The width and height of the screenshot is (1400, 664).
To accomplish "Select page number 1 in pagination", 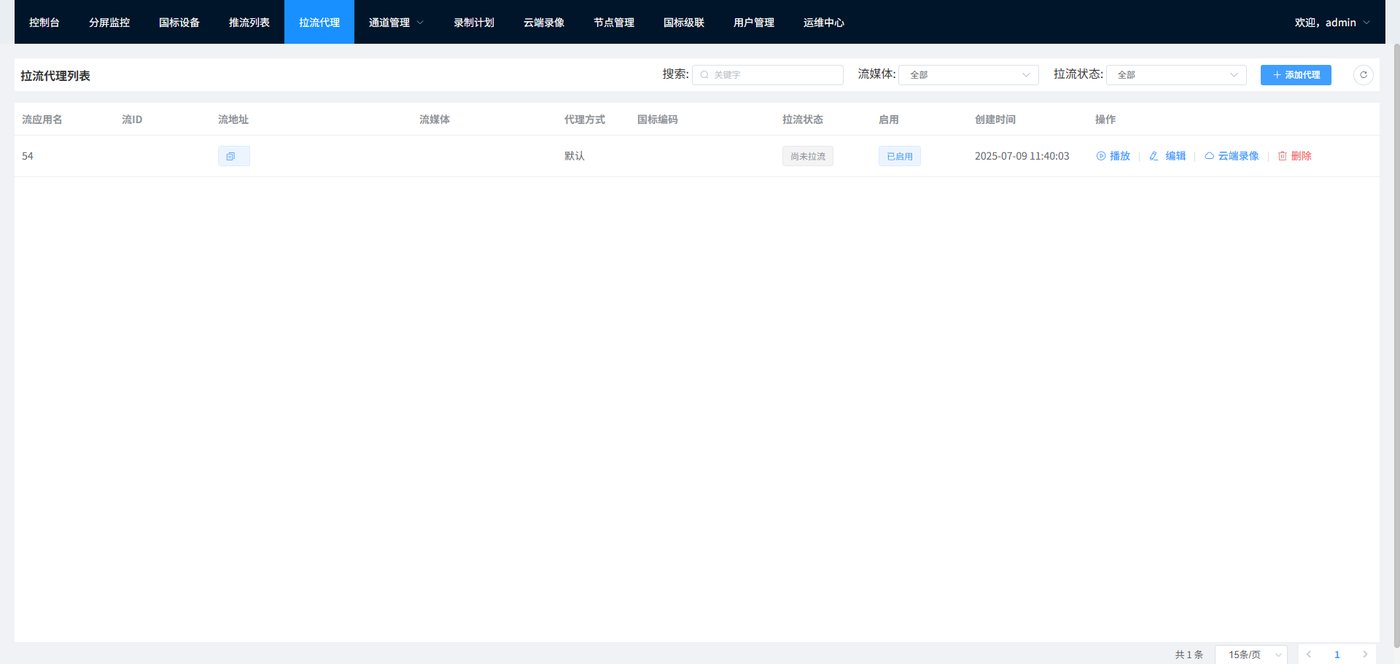I will 1337,654.
